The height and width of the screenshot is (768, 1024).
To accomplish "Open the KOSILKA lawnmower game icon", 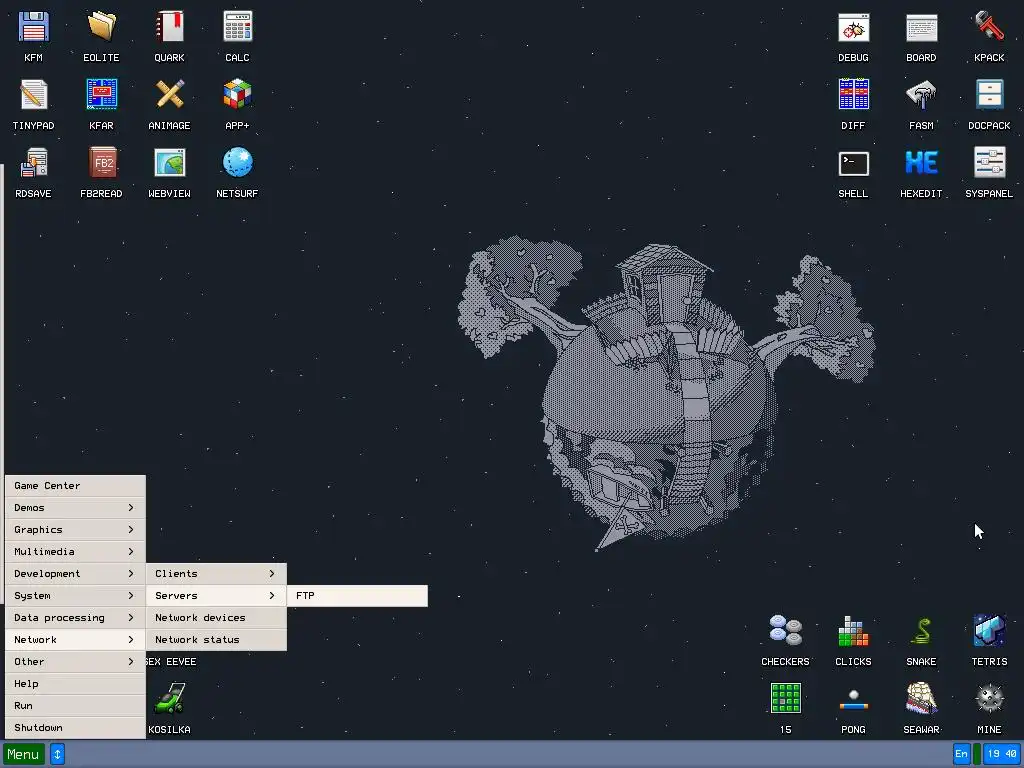I will pyautogui.click(x=169, y=699).
